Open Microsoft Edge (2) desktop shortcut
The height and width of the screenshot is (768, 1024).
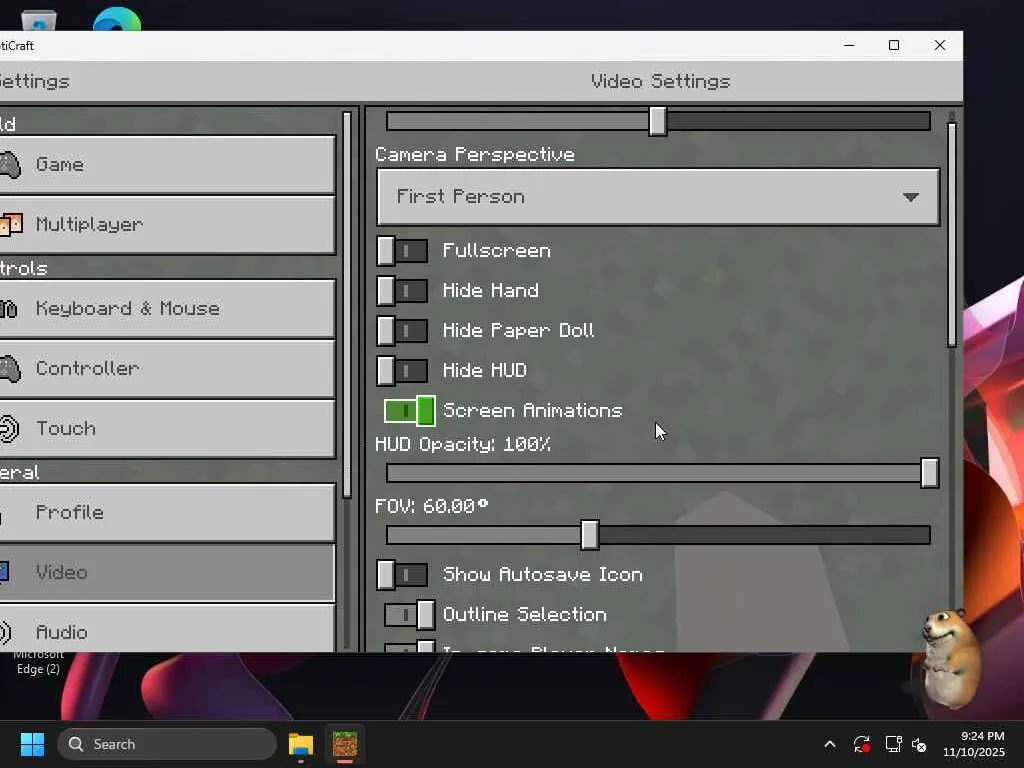(38, 662)
